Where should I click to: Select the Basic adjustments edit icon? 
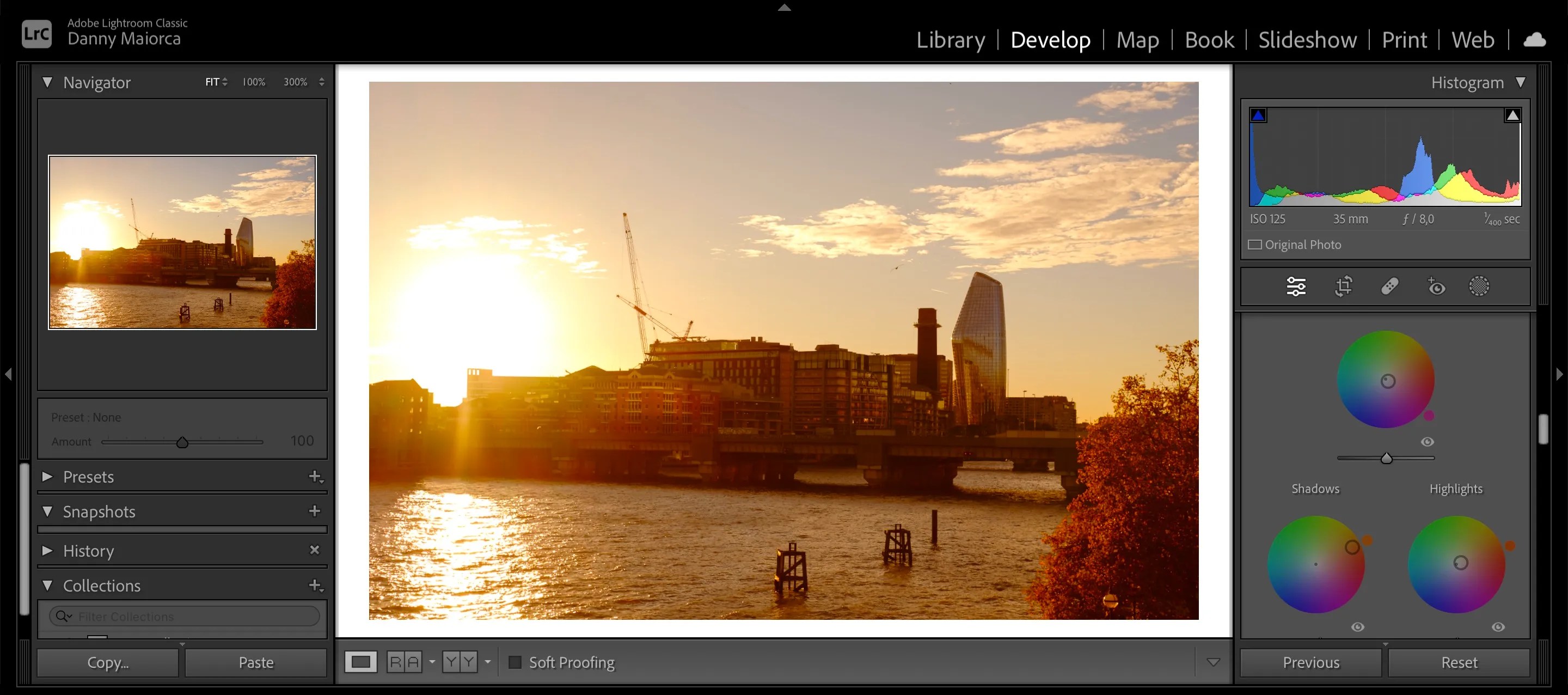[1295, 286]
